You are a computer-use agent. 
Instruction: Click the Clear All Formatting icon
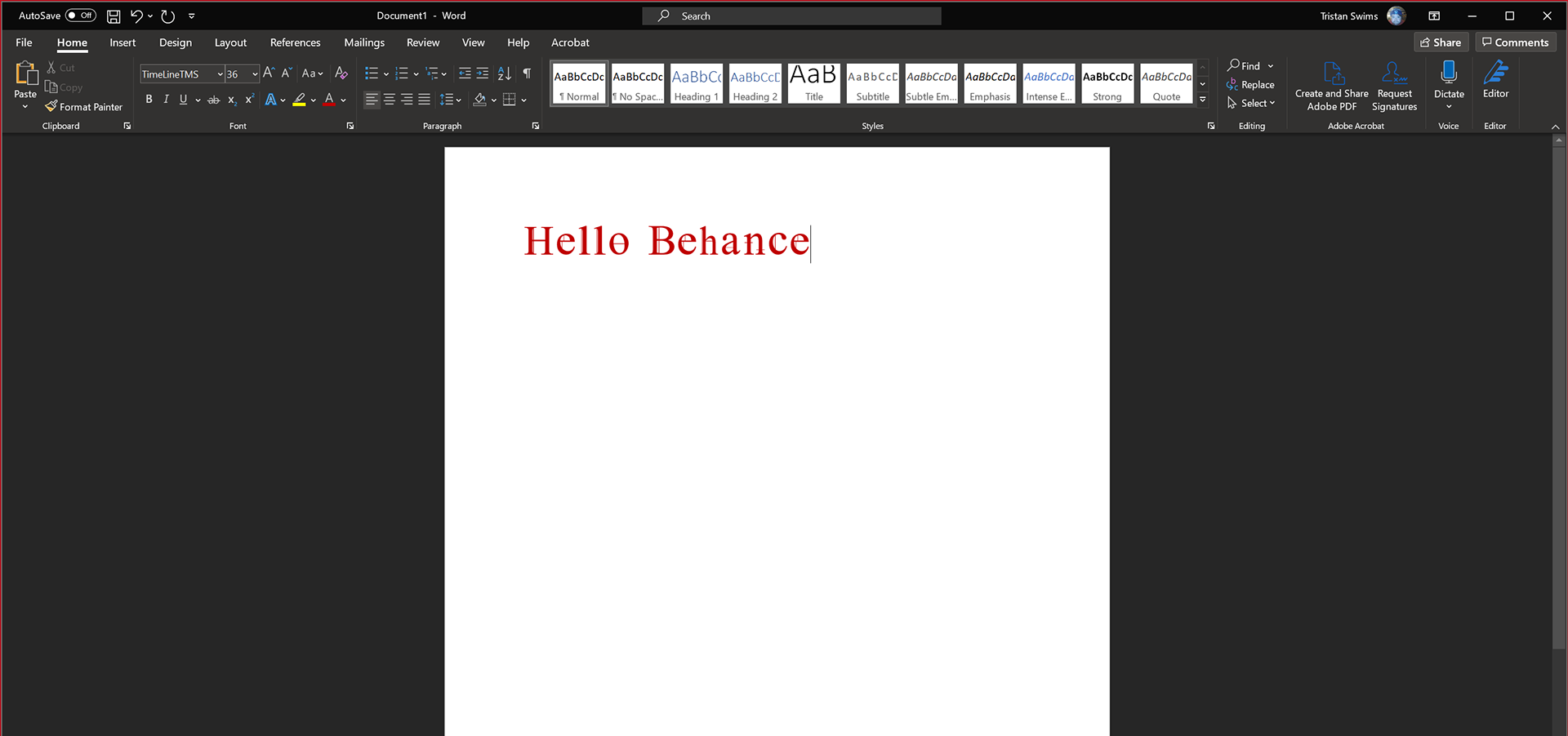point(341,74)
